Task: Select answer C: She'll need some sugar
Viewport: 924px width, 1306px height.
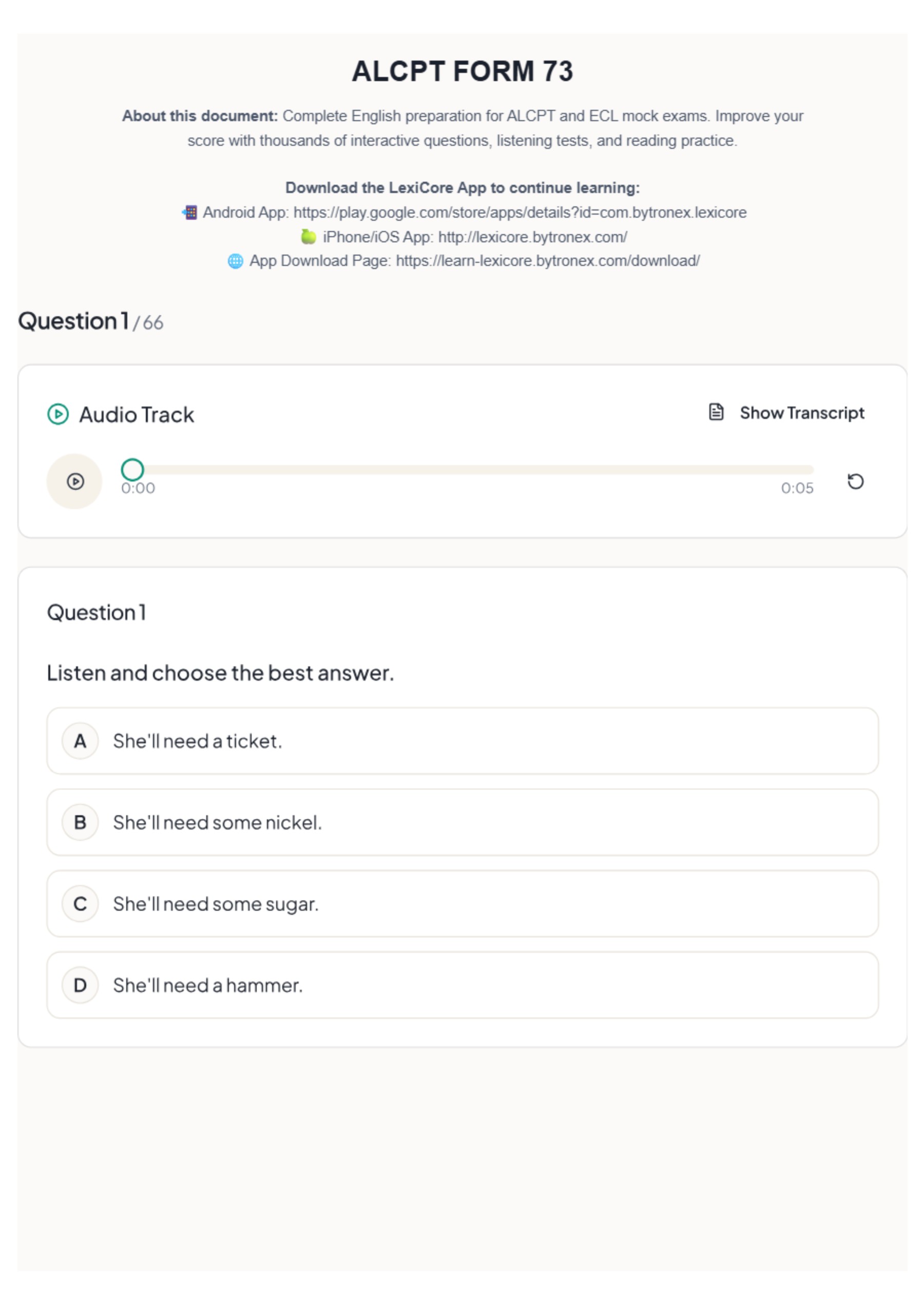Action: [x=462, y=904]
